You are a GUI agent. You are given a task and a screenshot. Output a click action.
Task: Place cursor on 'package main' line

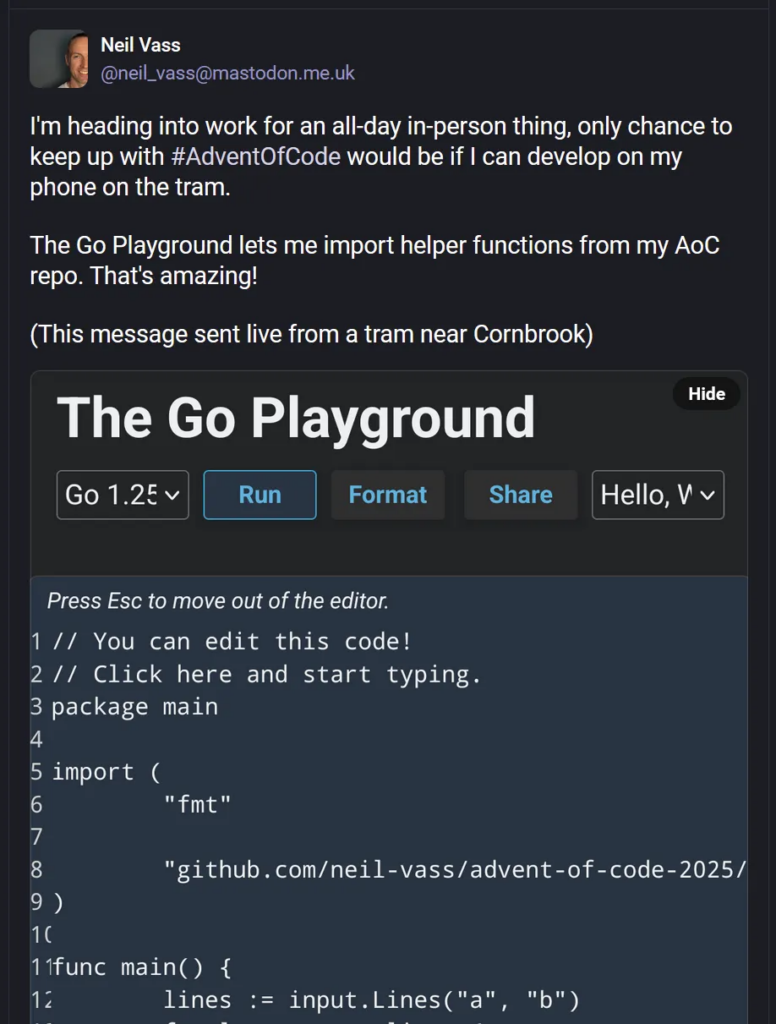click(135, 707)
